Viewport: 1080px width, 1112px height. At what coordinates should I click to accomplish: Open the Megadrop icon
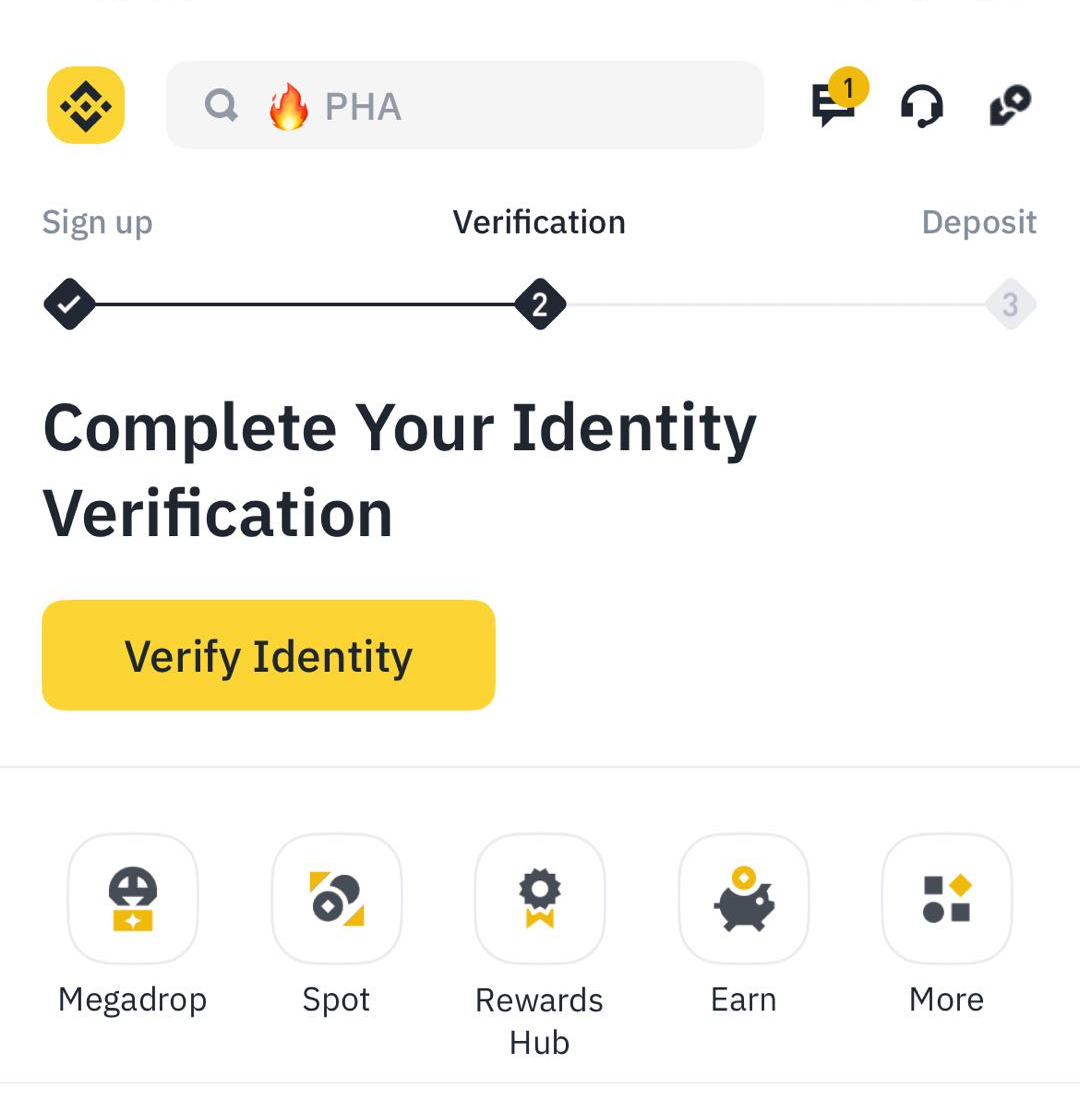(x=133, y=899)
